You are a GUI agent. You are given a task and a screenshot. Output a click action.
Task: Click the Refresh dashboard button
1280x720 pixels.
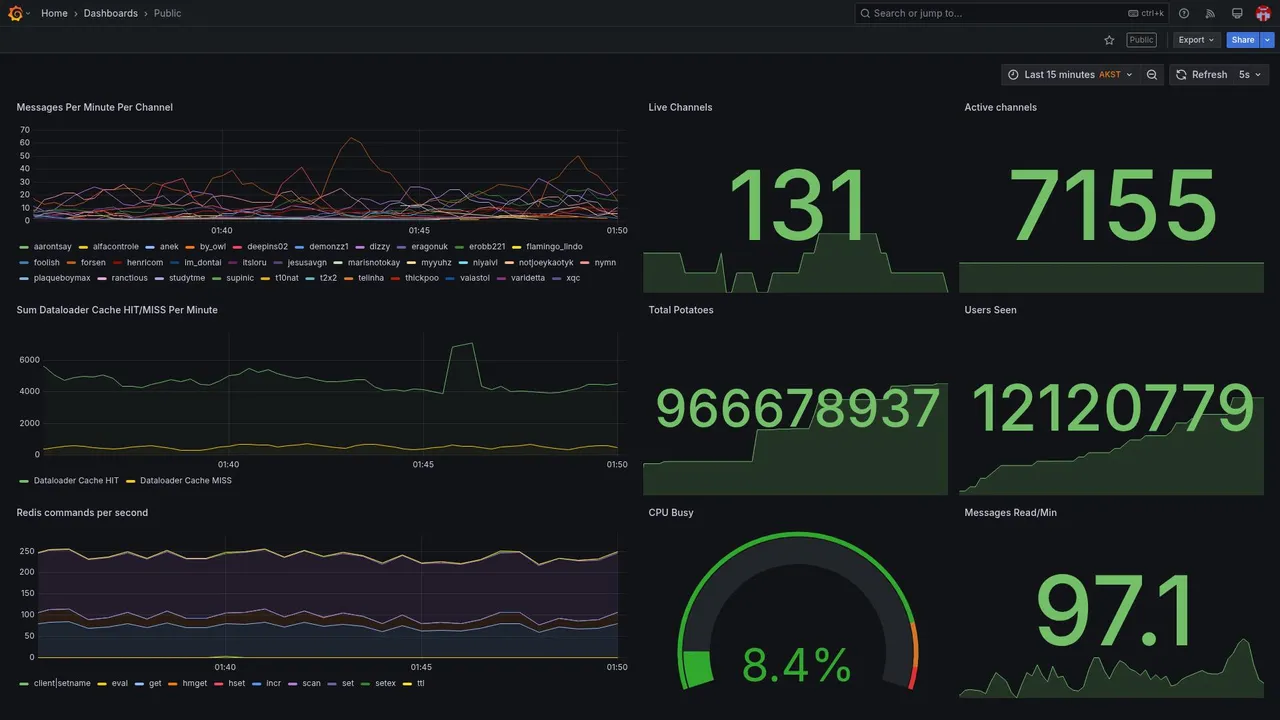tap(1201, 75)
